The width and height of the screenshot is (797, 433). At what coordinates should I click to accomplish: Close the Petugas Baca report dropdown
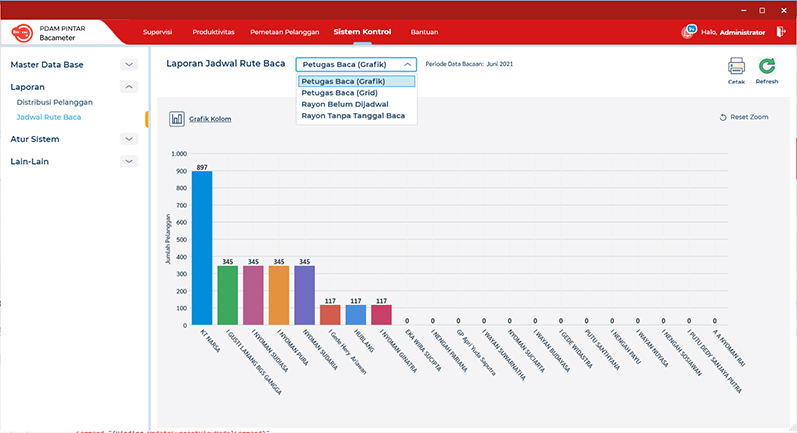[x=407, y=64]
